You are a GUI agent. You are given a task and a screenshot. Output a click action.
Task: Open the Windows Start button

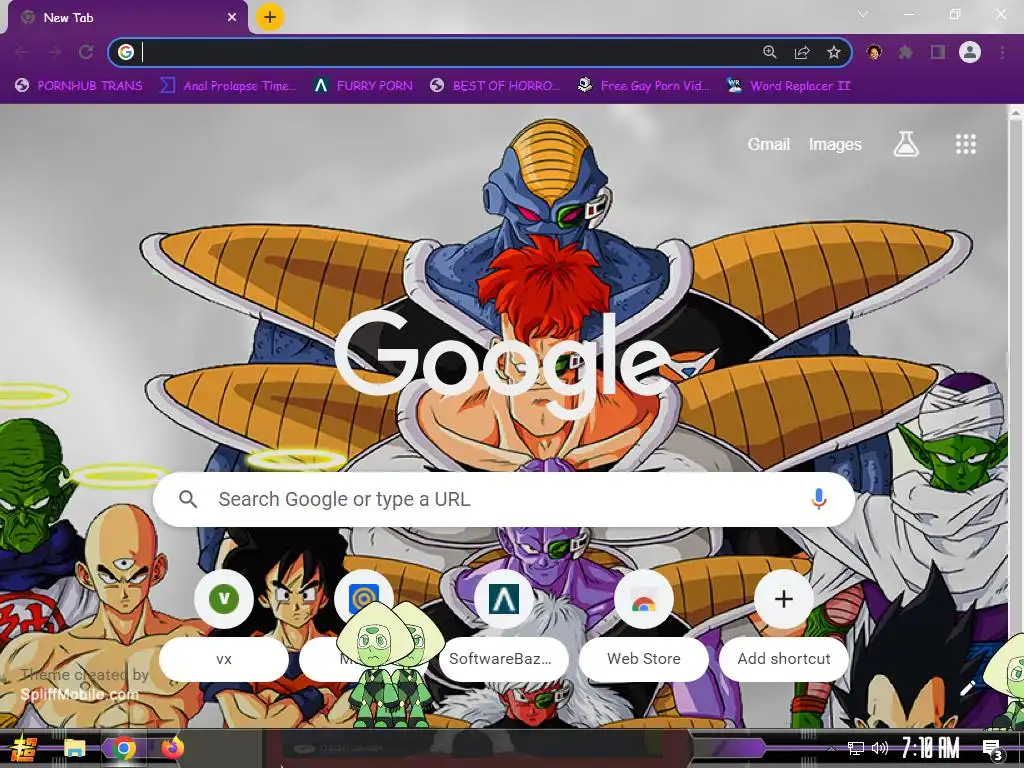24,748
